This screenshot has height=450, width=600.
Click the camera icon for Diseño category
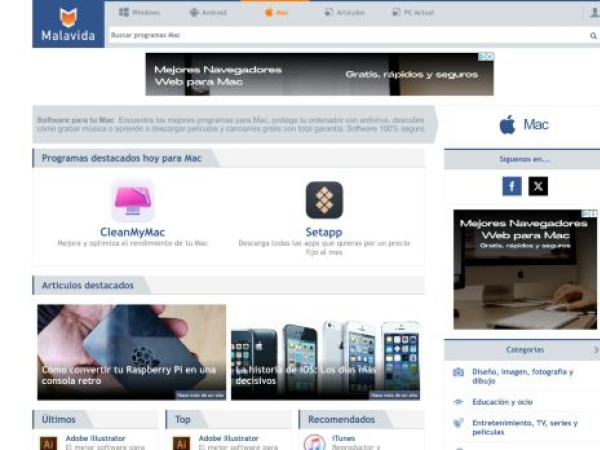coord(458,372)
